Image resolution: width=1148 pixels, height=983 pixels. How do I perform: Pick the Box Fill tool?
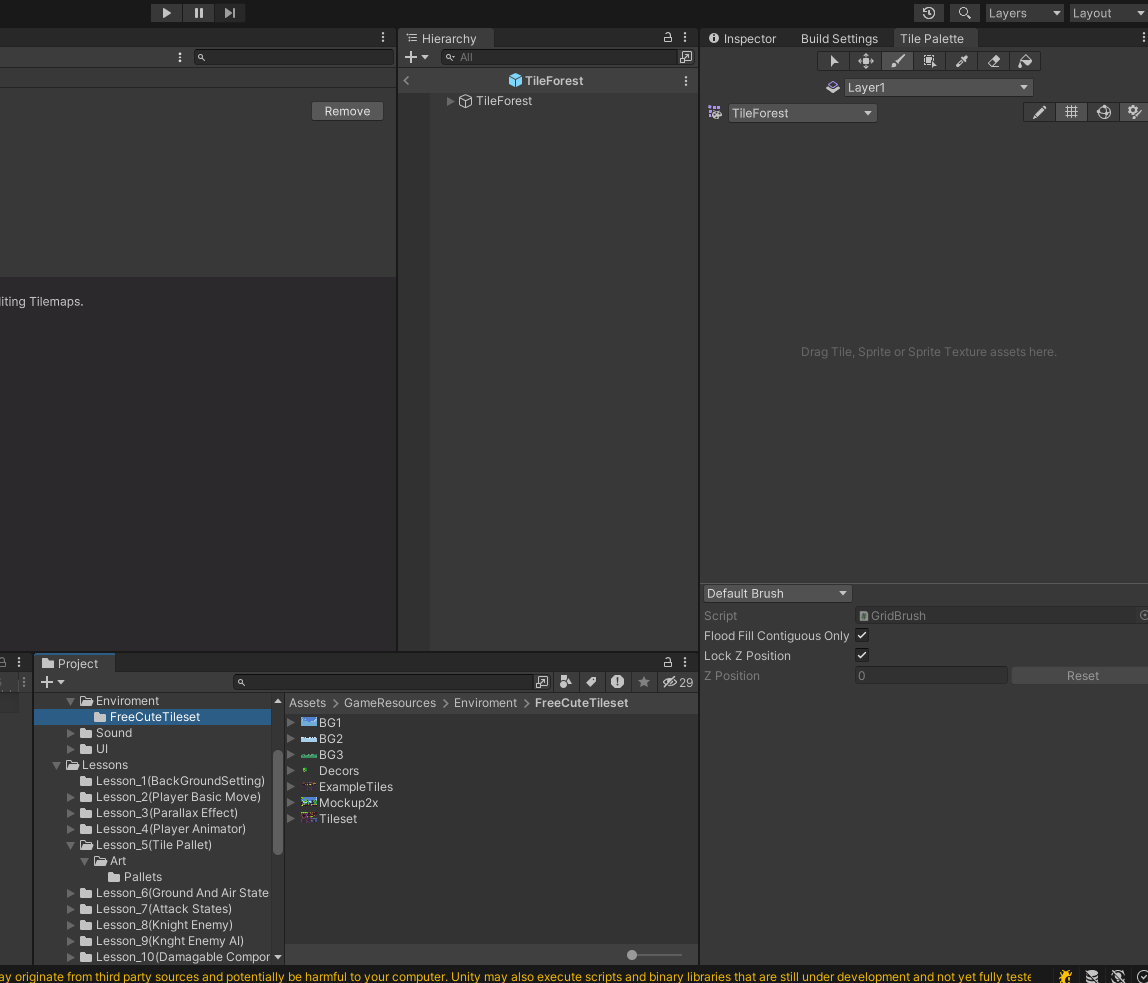(929, 61)
